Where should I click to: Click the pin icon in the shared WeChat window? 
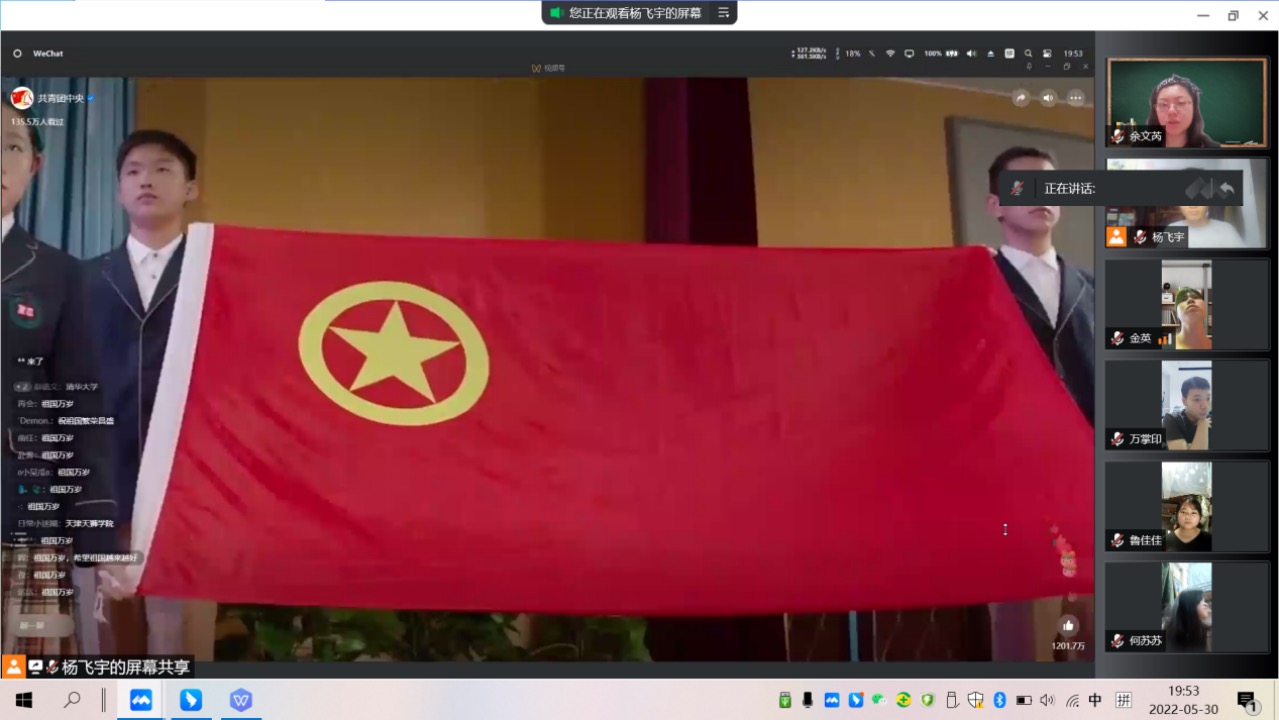pyautogui.click(x=1029, y=67)
